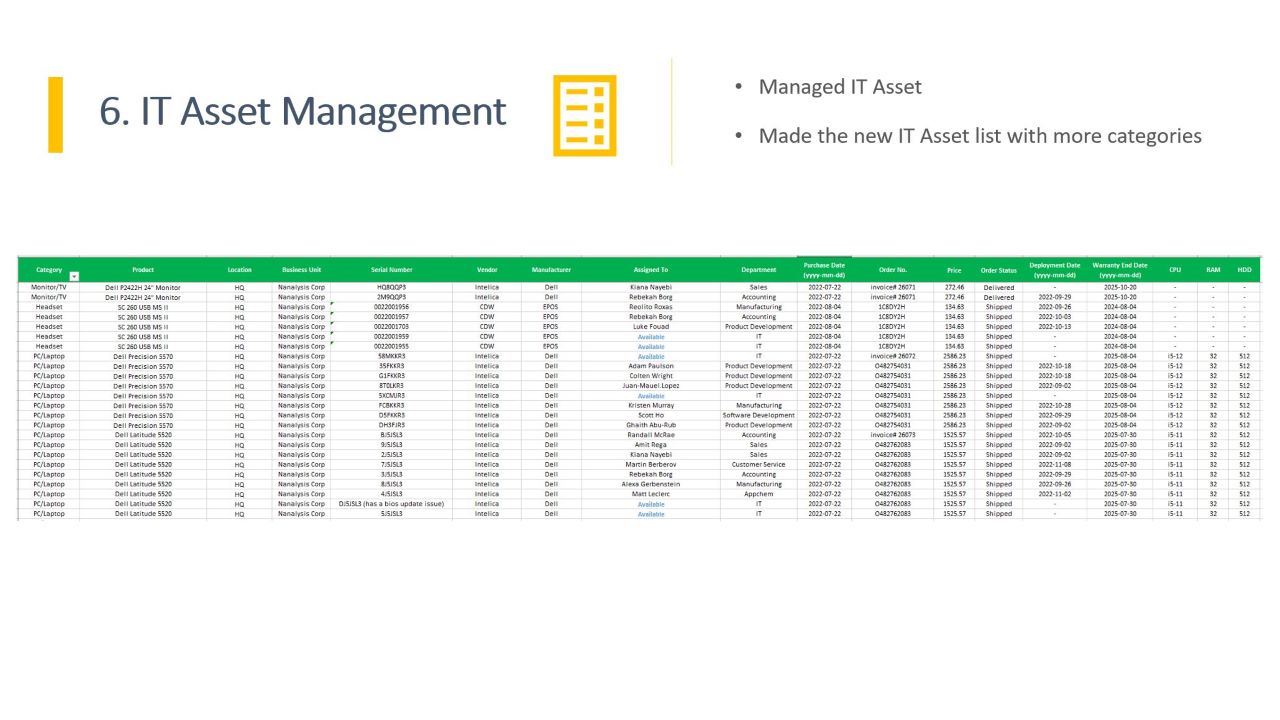The width and height of the screenshot is (1280, 720).
Task: Select assigned name 'Randall McRae'
Action: click(651, 435)
